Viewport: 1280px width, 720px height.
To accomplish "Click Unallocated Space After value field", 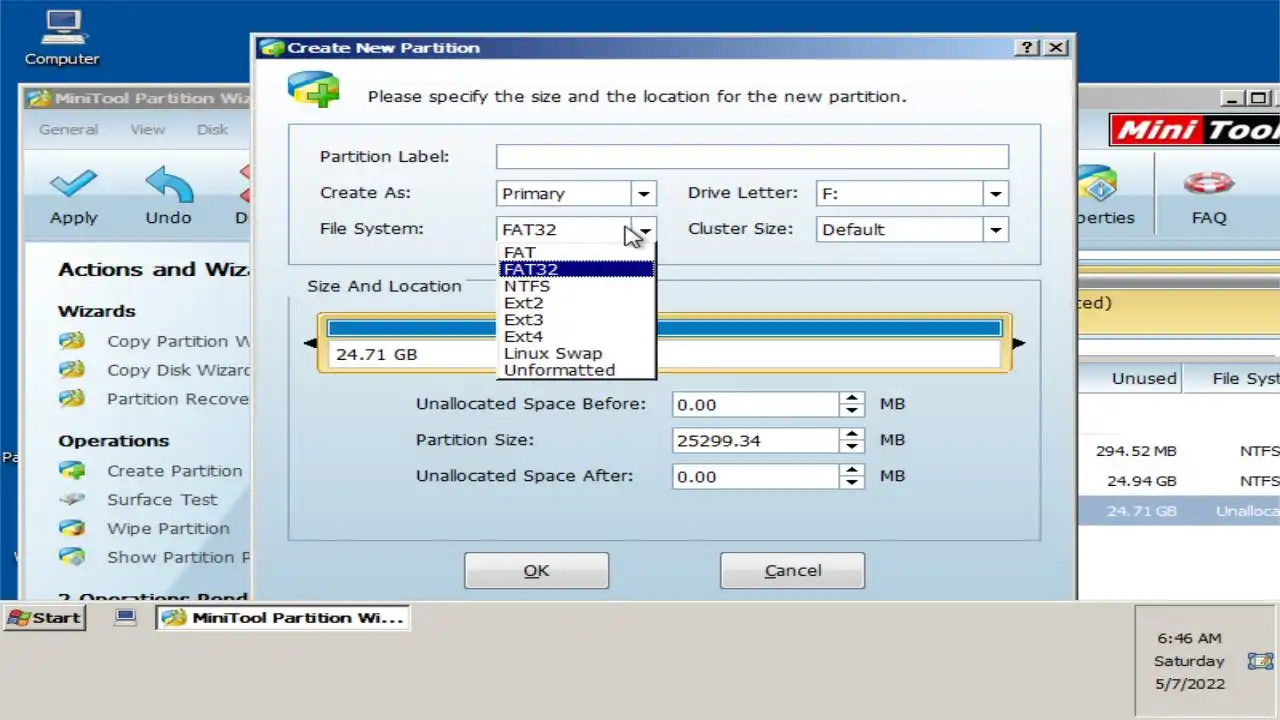I will 756,477.
